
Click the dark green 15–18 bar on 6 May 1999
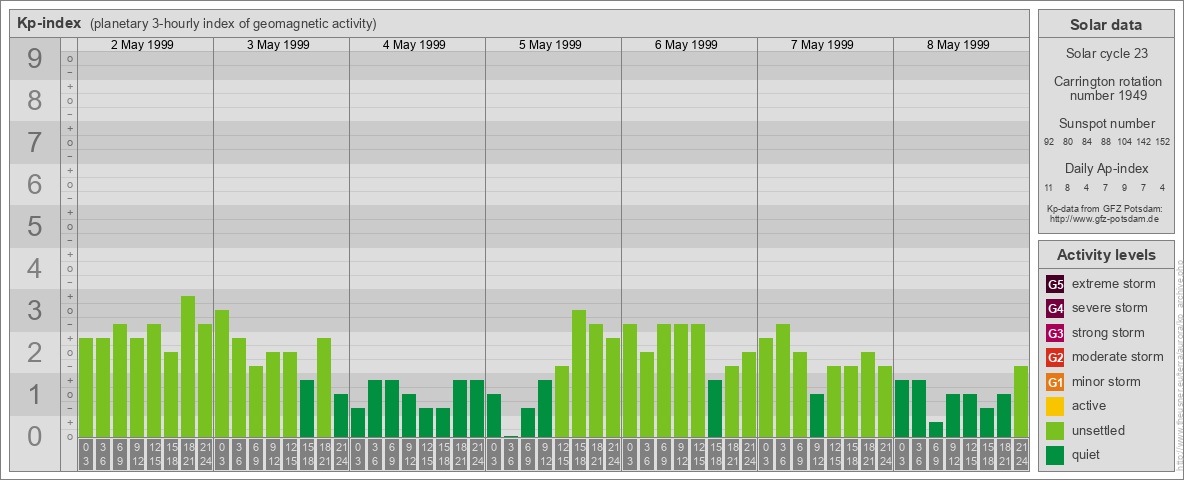click(715, 408)
